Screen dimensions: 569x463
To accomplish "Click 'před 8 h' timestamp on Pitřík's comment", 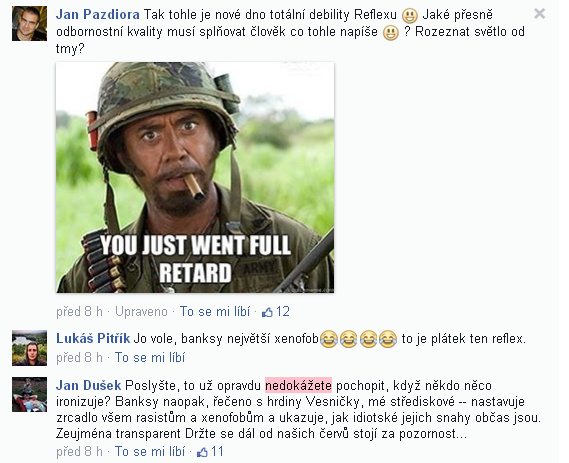I will 79,357.
